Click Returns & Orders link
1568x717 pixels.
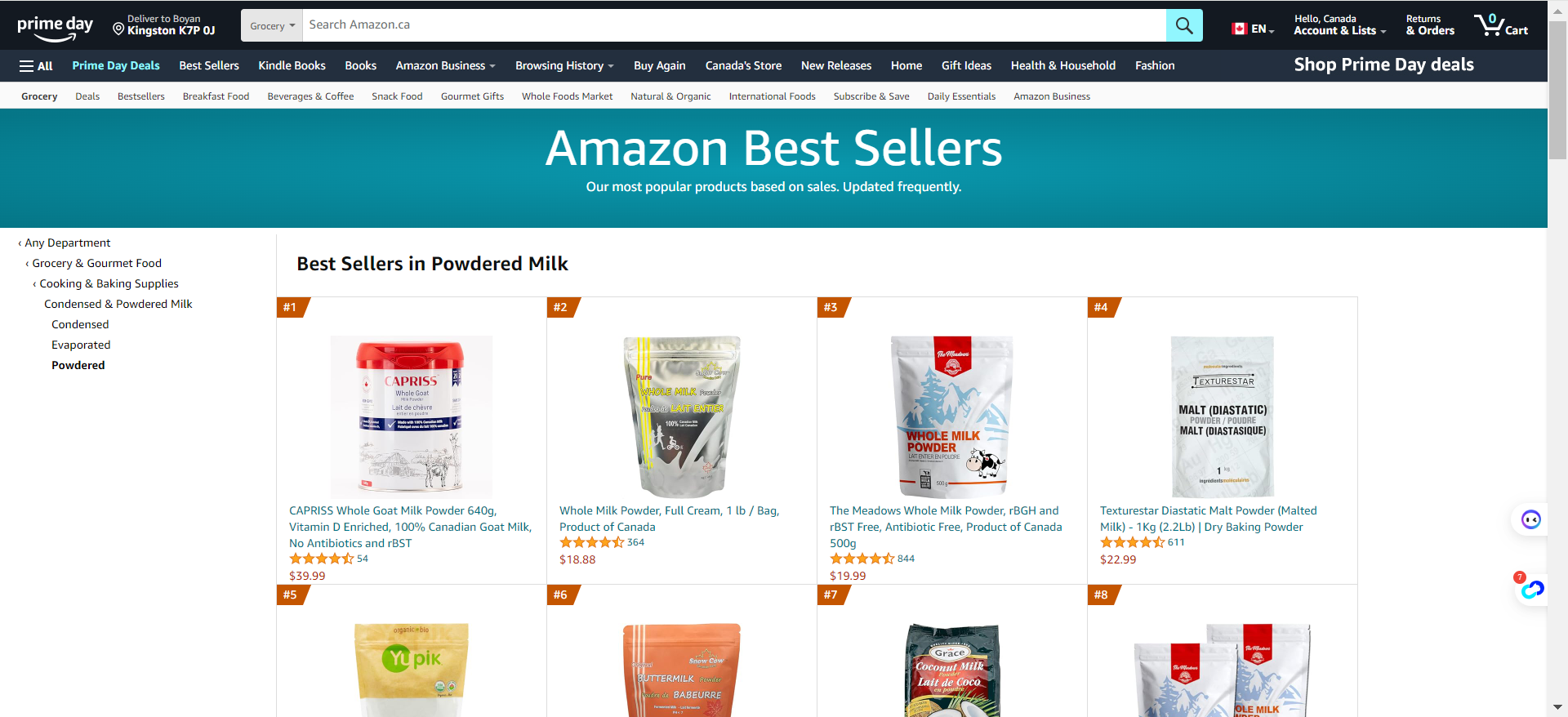tap(1430, 25)
